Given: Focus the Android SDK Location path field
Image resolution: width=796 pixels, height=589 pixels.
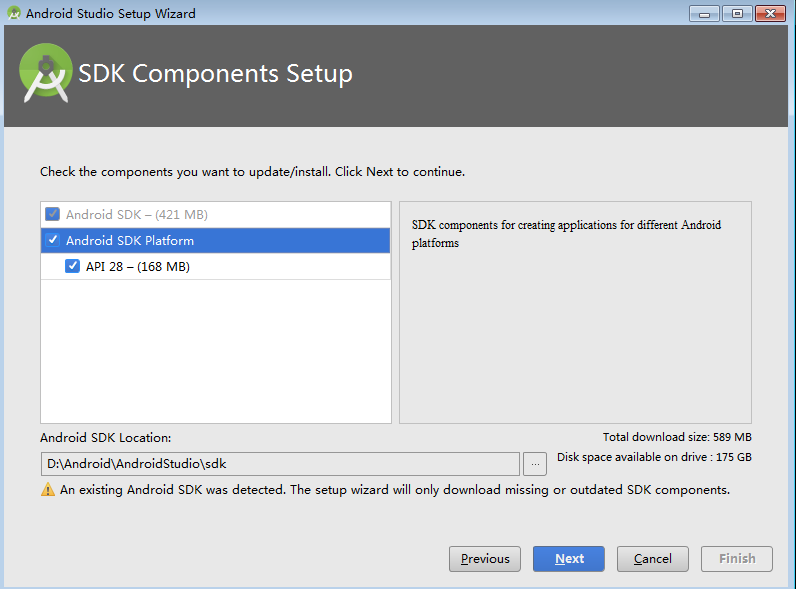Looking at the screenshot, I should click(280, 464).
